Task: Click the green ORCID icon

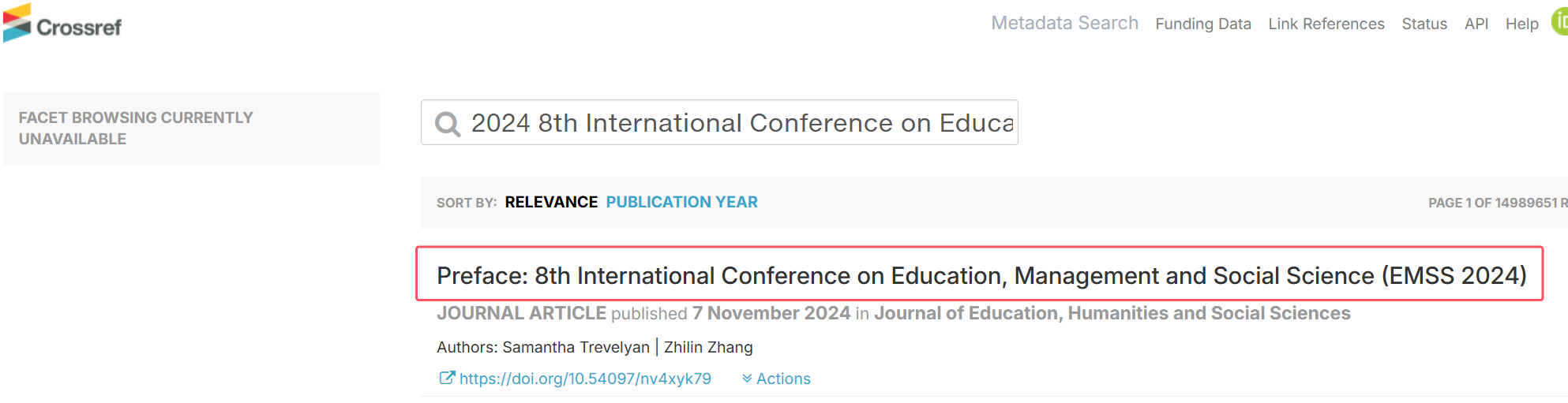Action: (x=1560, y=22)
